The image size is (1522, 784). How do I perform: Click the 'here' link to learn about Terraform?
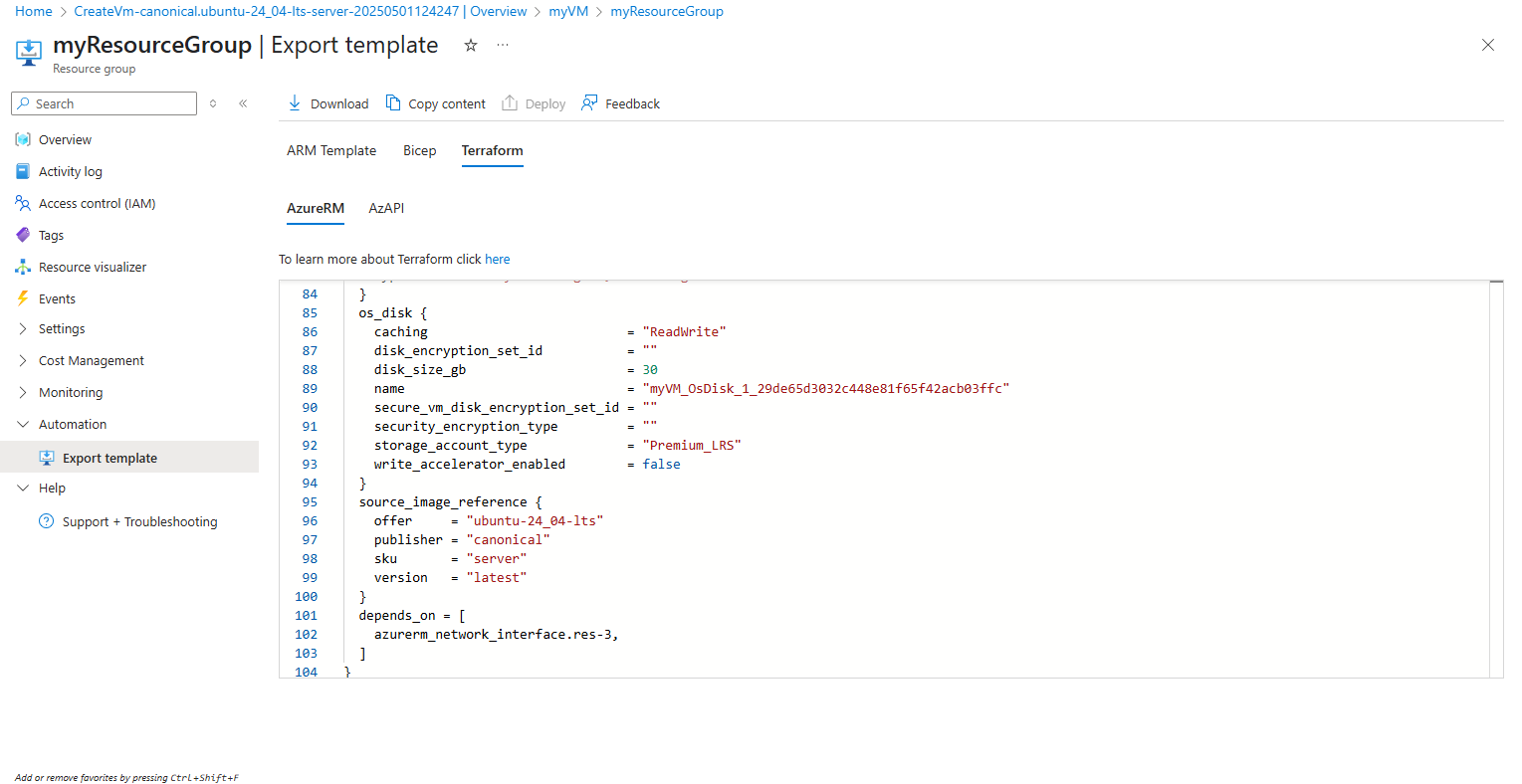pyautogui.click(x=497, y=259)
